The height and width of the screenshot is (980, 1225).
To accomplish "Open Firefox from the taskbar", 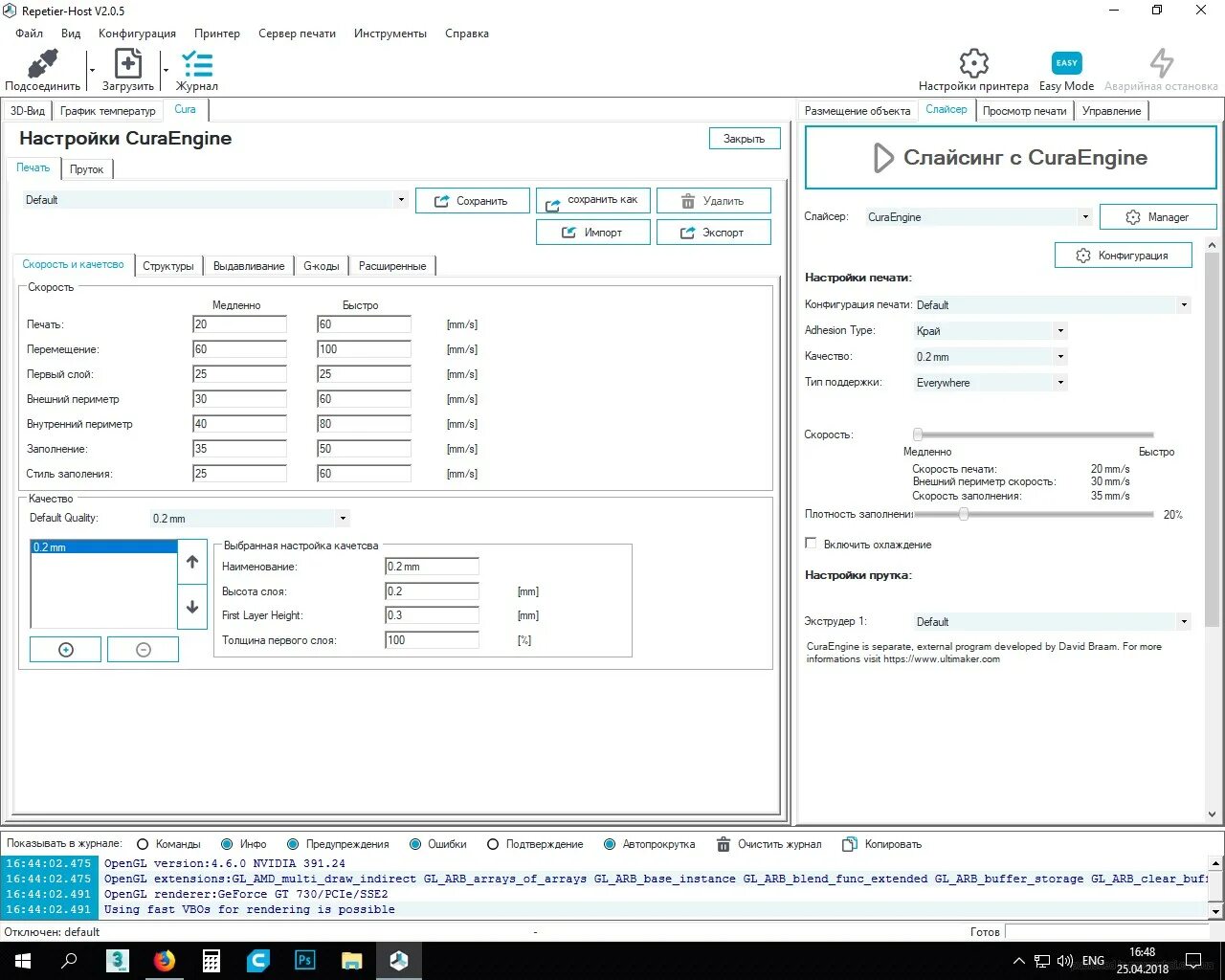I will coord(165,960).
